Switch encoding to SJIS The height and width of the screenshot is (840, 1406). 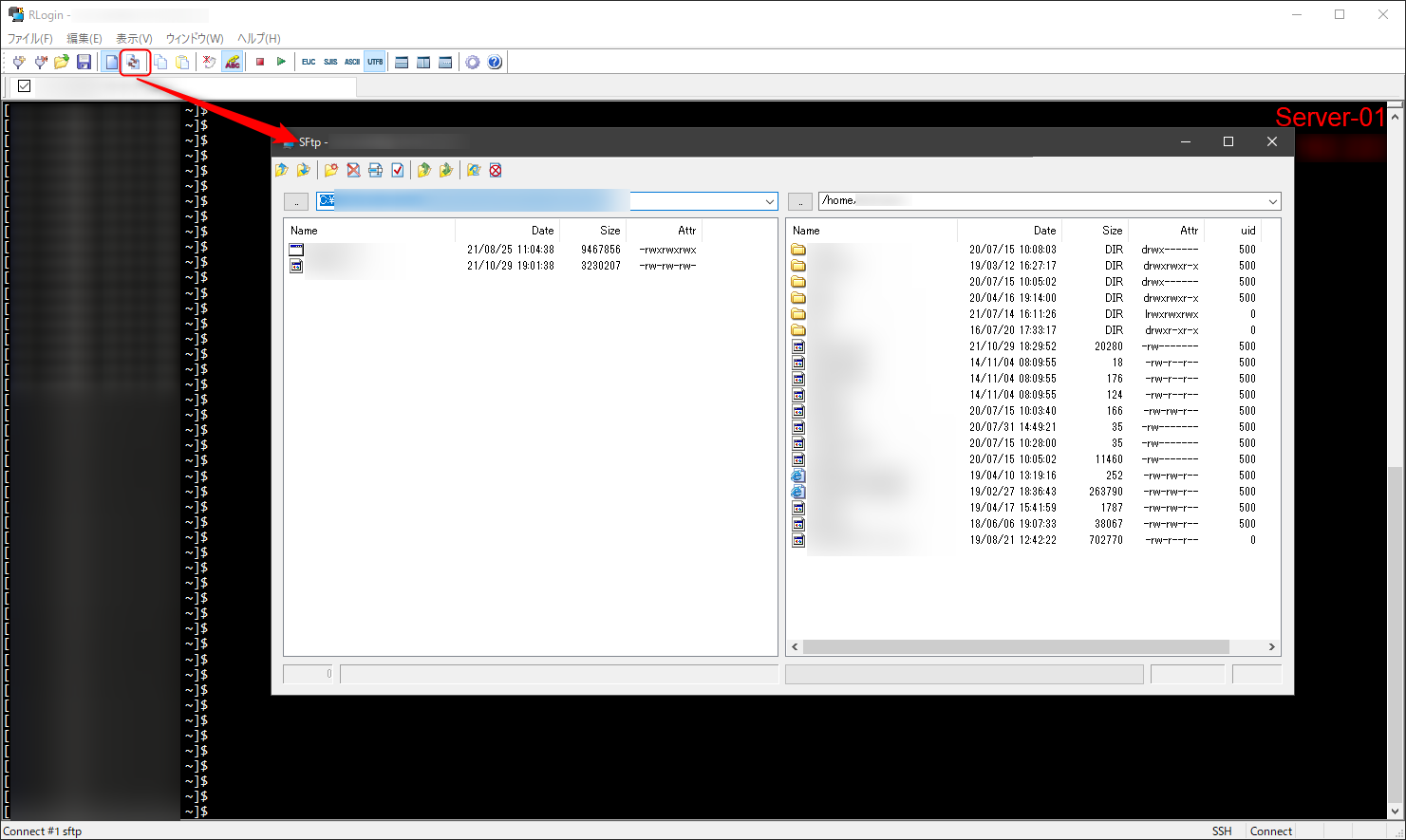click(329, 62)
